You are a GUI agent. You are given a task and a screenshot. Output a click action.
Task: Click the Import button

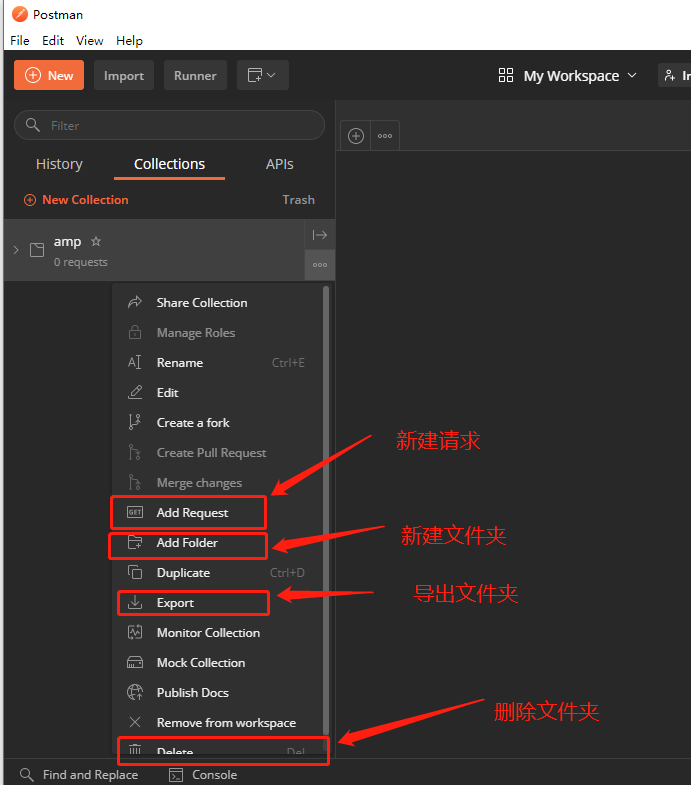pos(124,76)
